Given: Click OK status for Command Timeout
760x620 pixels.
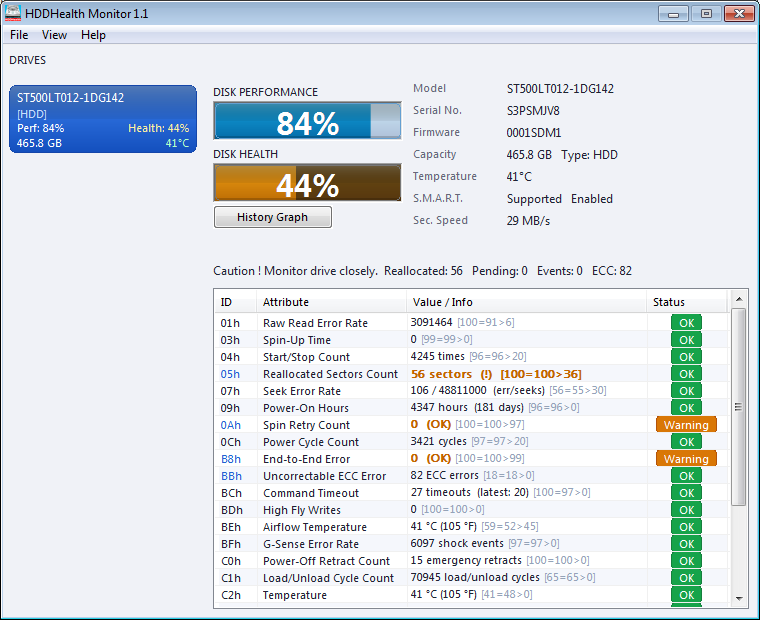Looking at the screenshot, I should pos(686,493).
